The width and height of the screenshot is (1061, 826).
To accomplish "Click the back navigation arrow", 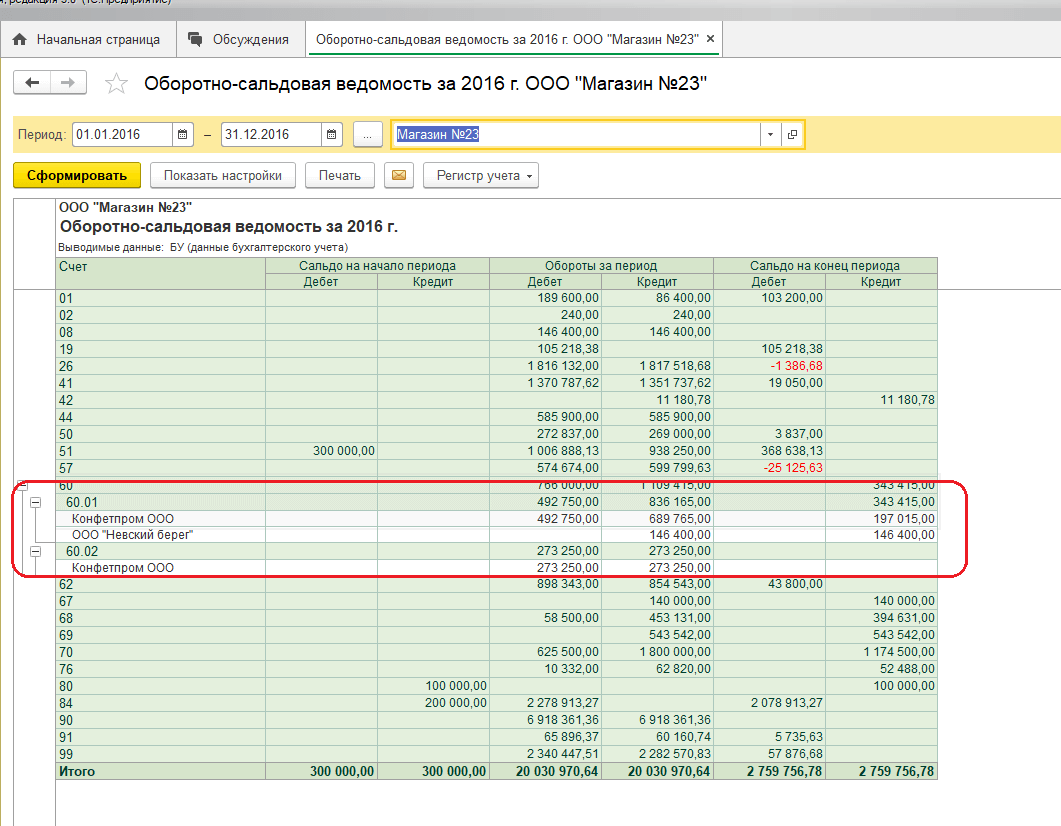I will point(32,83).
